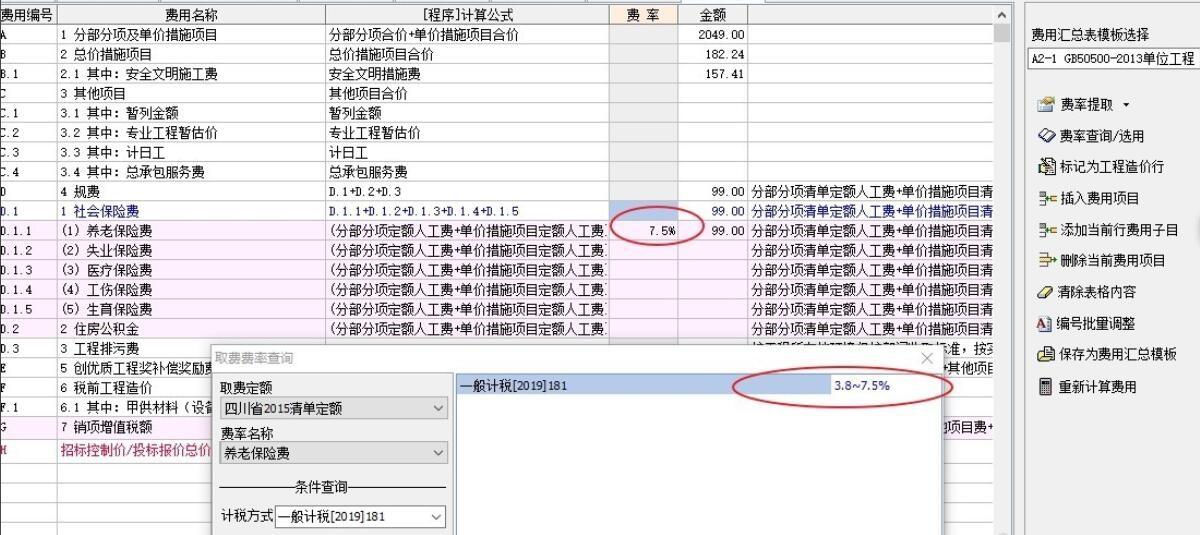Click the 费用名称 column header
This screenshot has height=535, width=1200.
[x=190, y=15]
